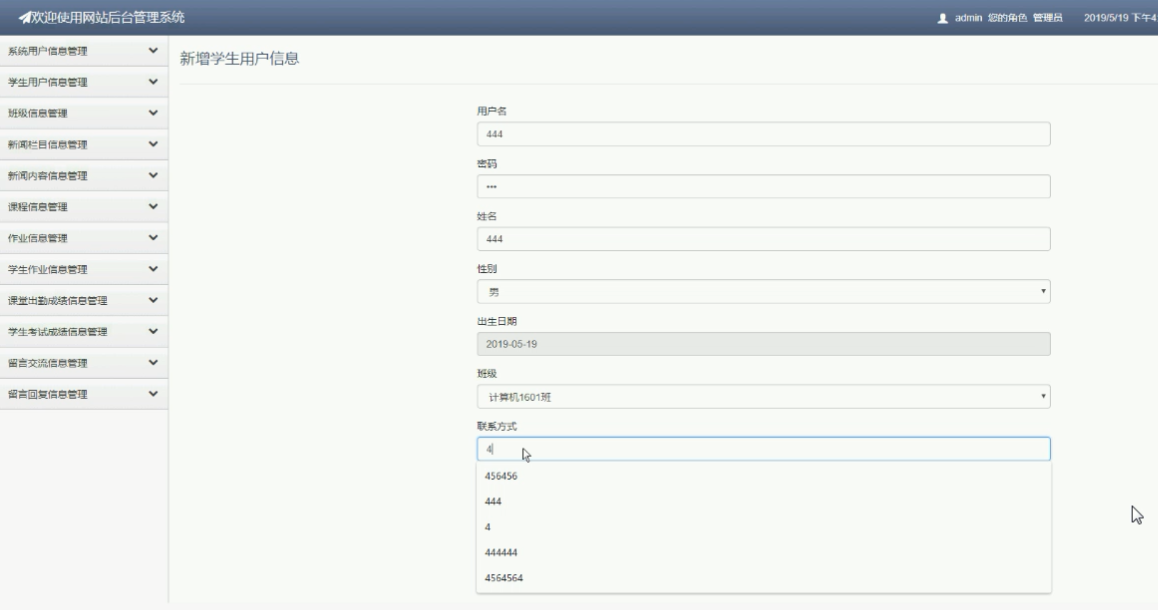The image size is (1158, 610).
Task: Open 学生作业信息管理 menu
Action: 83,269
